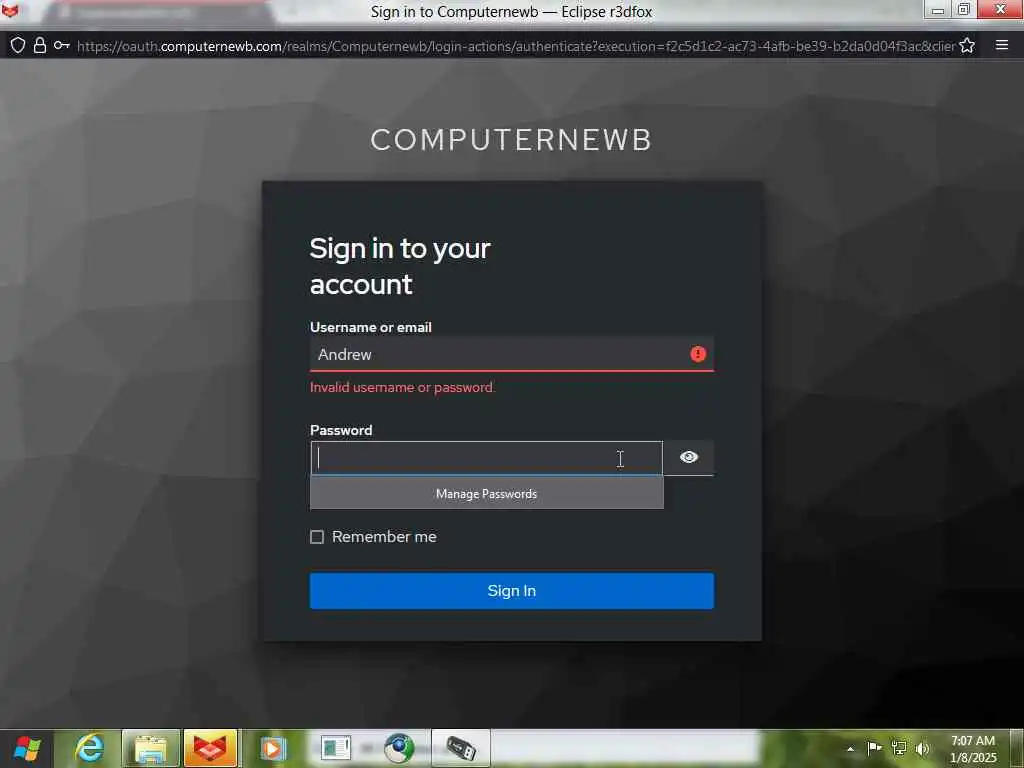Check the Remember me checkbox
The width and height of the screenshot is (1024, 768).
pyautogui.click(x=317, y=537)
